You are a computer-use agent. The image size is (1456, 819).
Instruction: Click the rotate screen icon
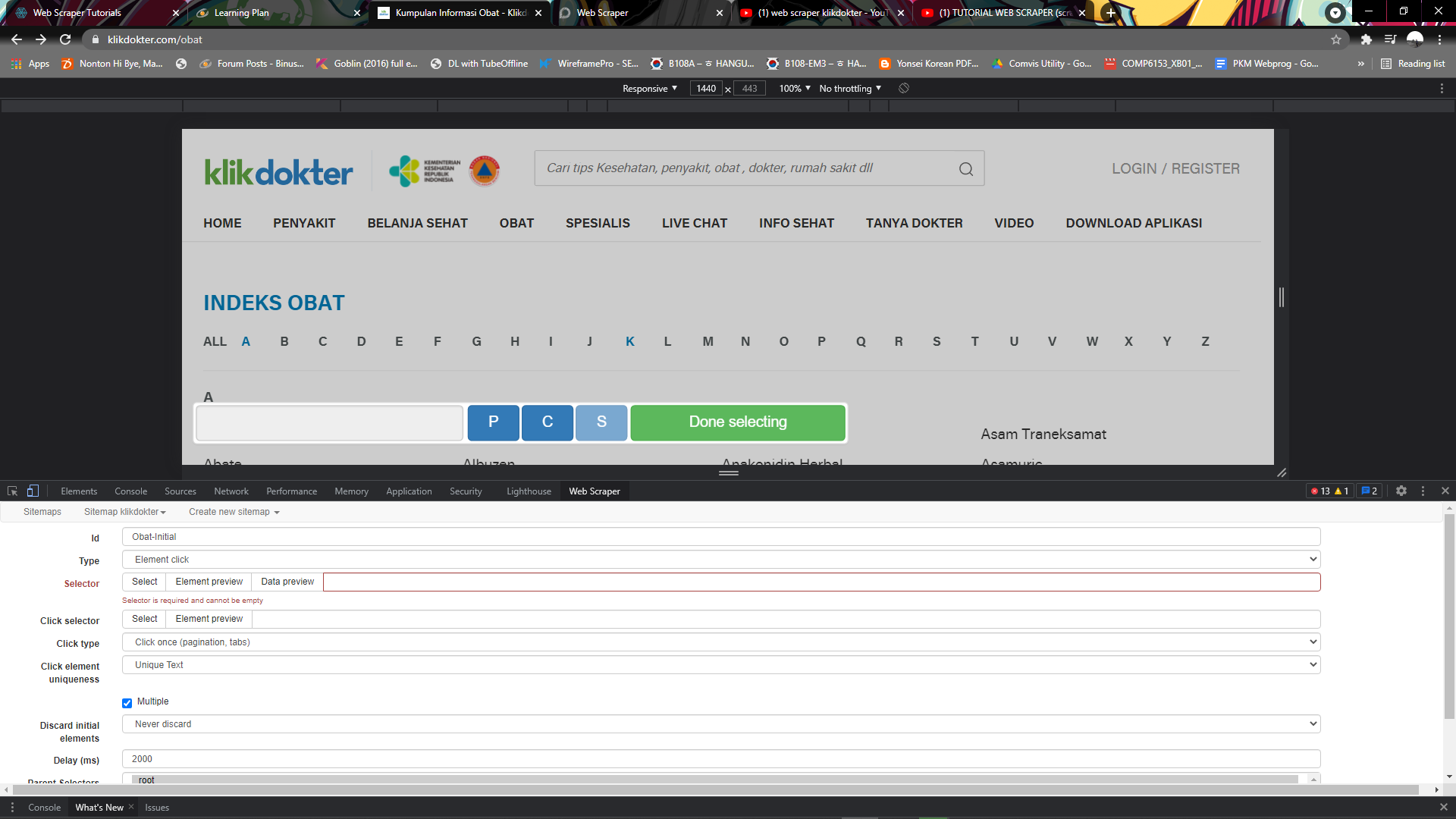(x=904, y=89)
